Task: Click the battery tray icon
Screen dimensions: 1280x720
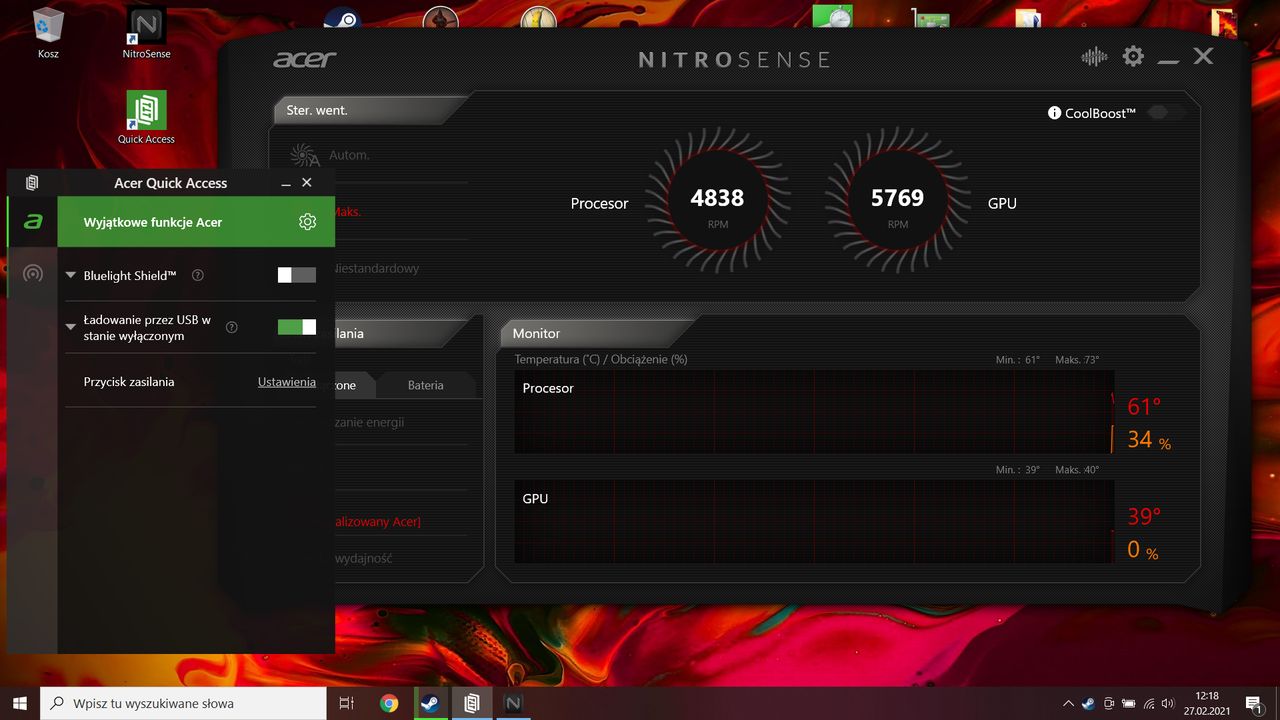Action: 1129,703
